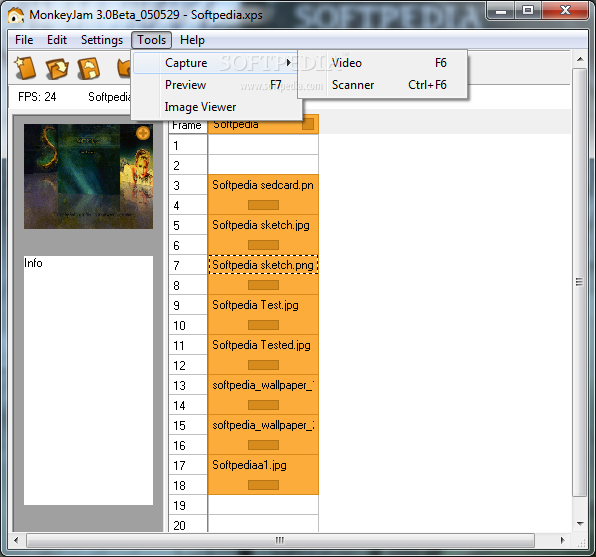Click frame number 20 row header
Image resolution: width=596 pixels, height=557 pixels.
[x=188, y=524]
